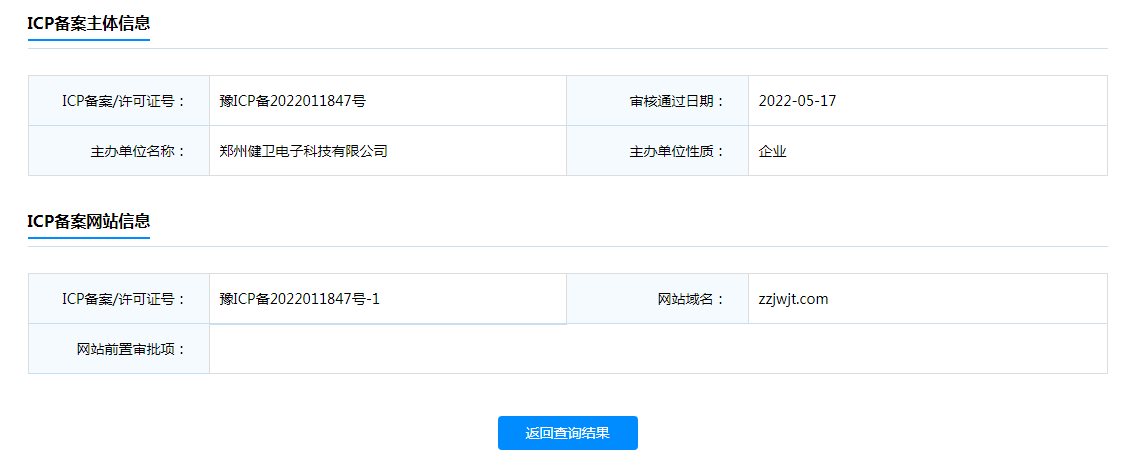
Task: Click the company name 郑州健卫电子科技有限公司
Action: pos(303,152)
